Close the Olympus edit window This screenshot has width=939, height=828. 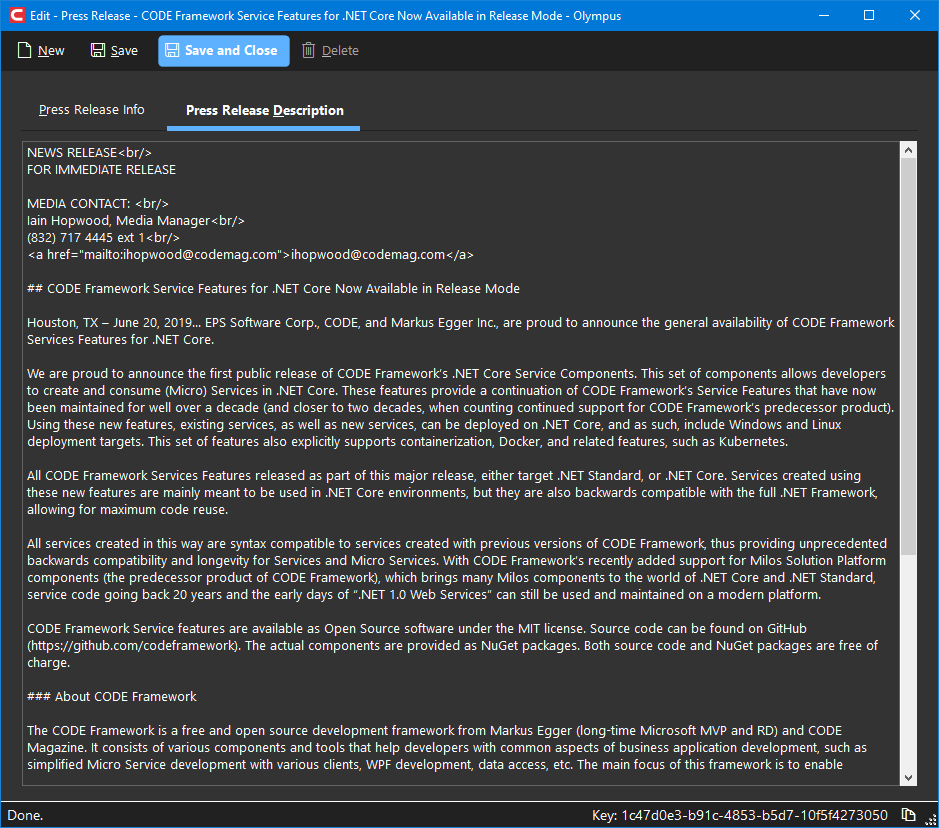pyautogui.click(x=914, y=16)
